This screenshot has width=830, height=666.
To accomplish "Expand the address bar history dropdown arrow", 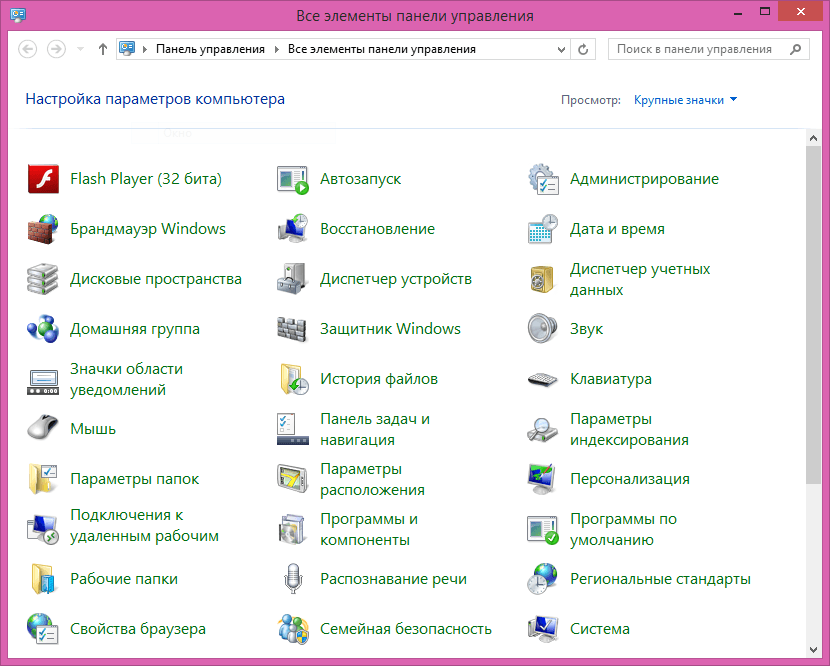I will click(561, 50).
